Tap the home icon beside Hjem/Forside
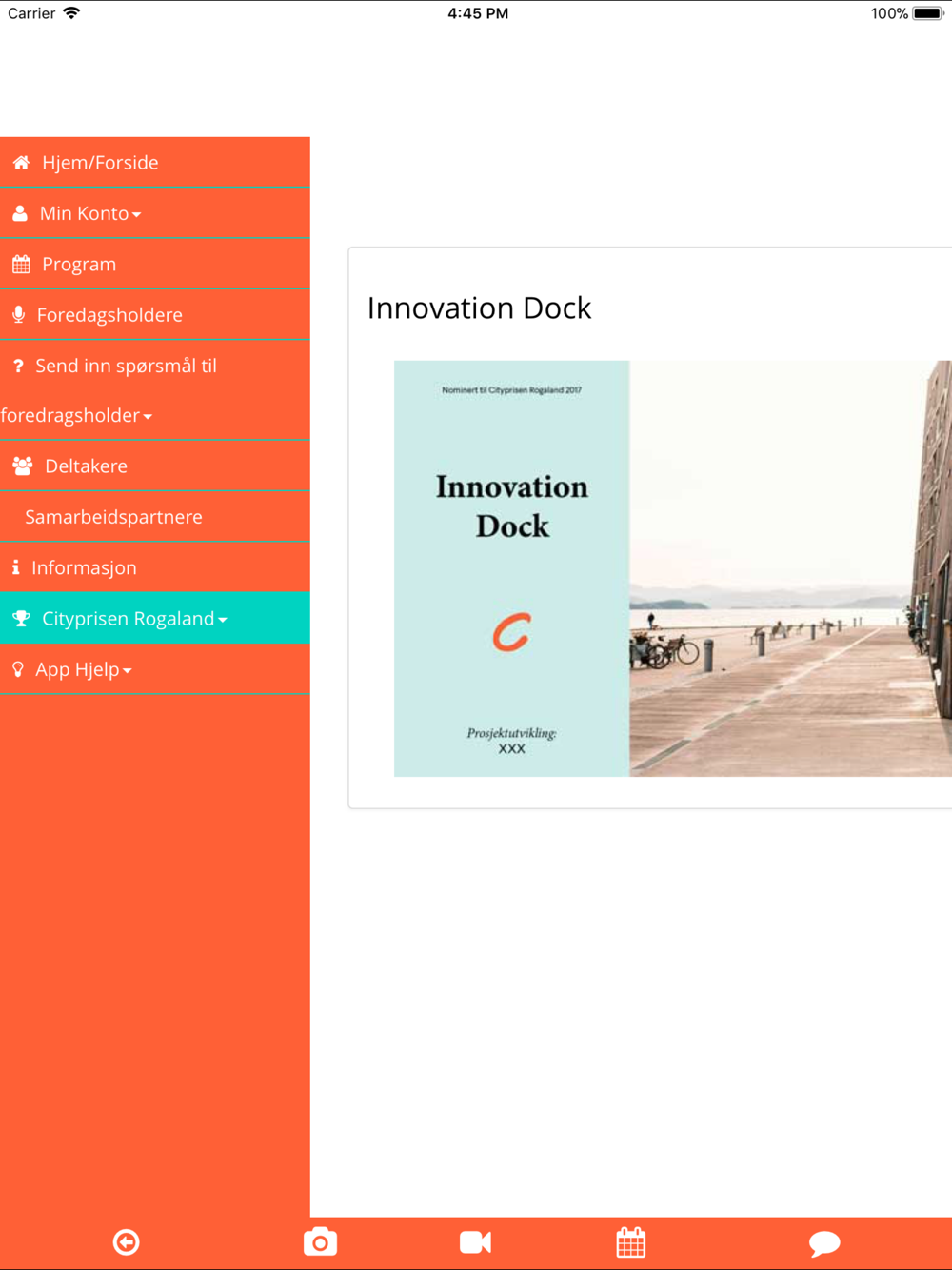This screenshot has width=952, height=1270. point(21,163)
